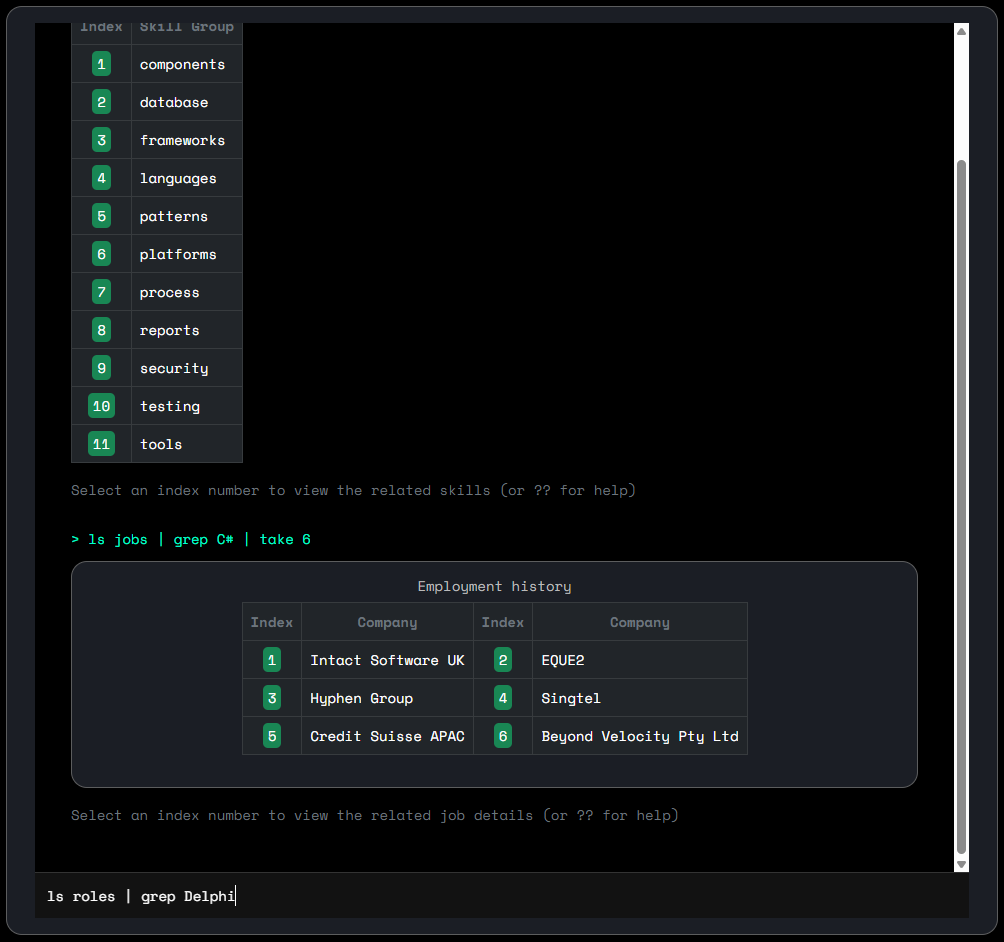Select job index 4 for Singtel

(503, 698)
